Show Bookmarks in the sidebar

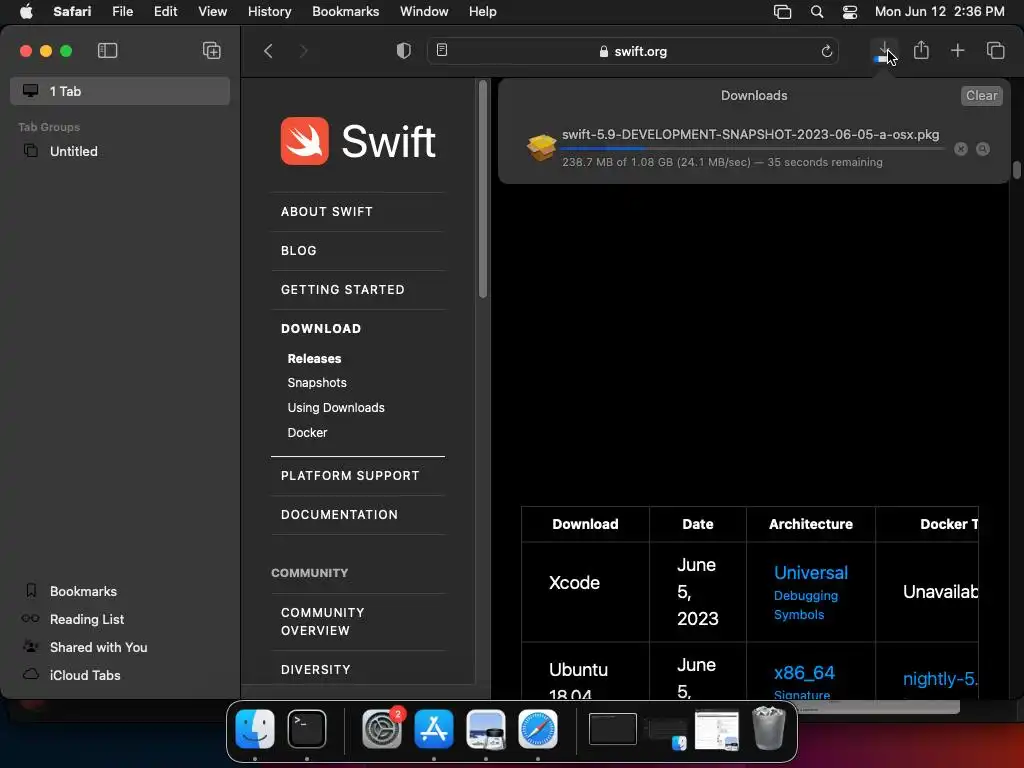pos(83,591)
